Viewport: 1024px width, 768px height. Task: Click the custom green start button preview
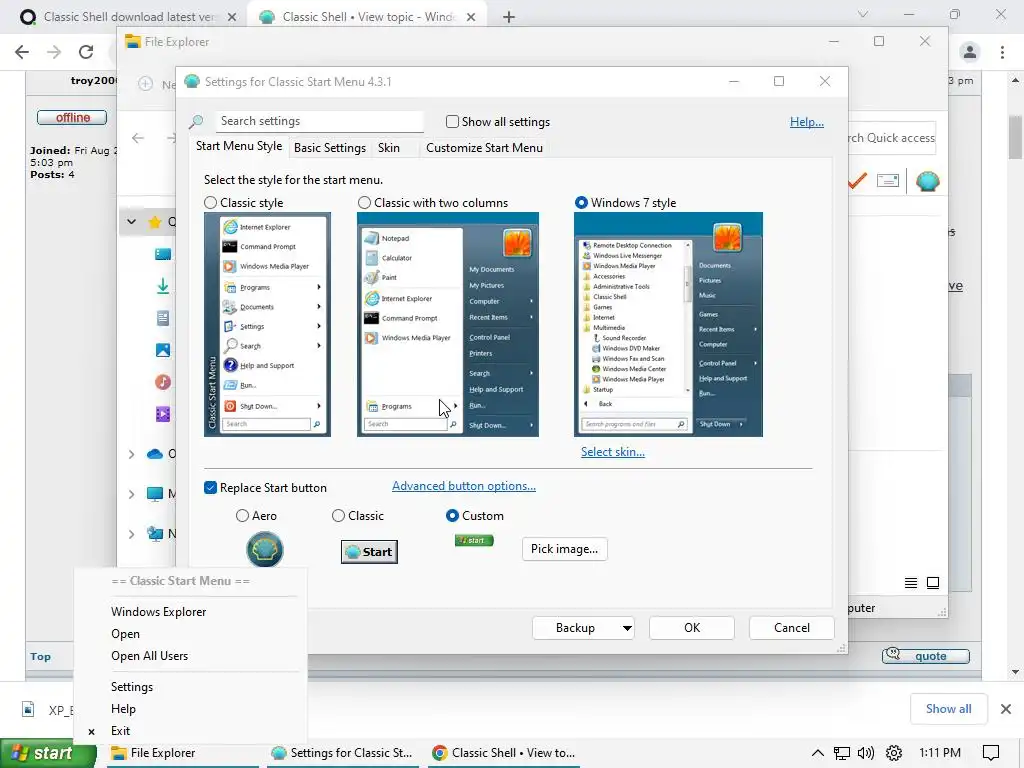pyautogui.click(x=474, y=540)
